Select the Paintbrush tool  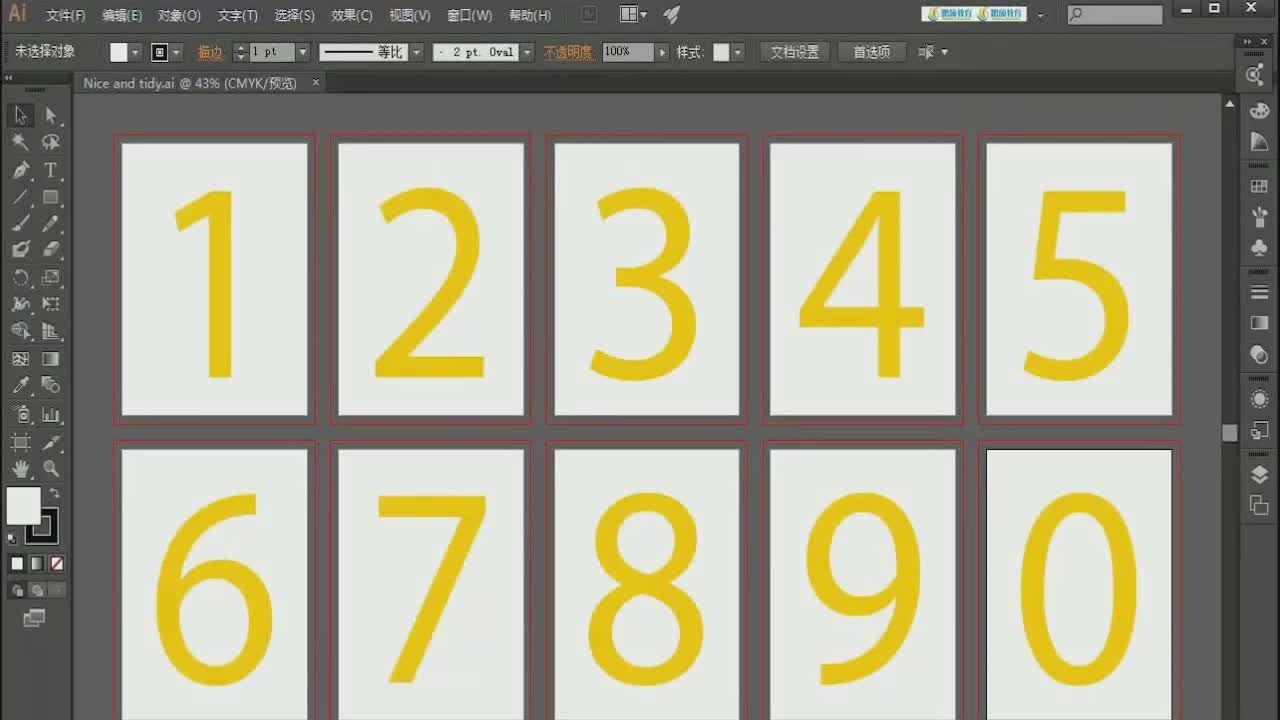[20, 223]
